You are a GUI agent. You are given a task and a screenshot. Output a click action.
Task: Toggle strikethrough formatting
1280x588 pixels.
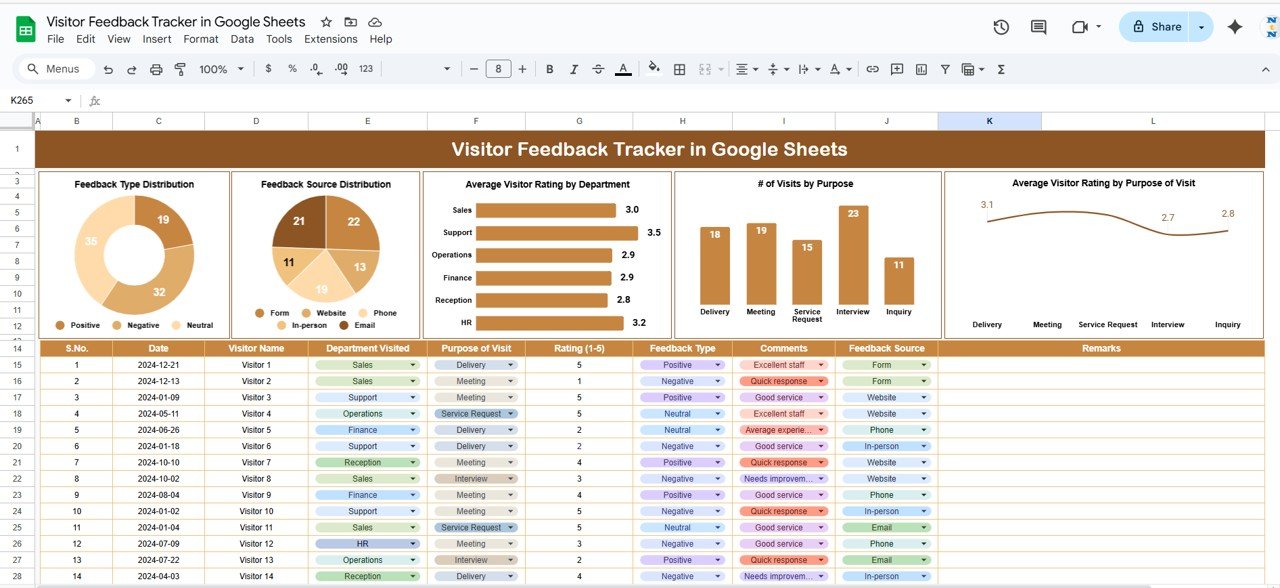tap(598, 69)
